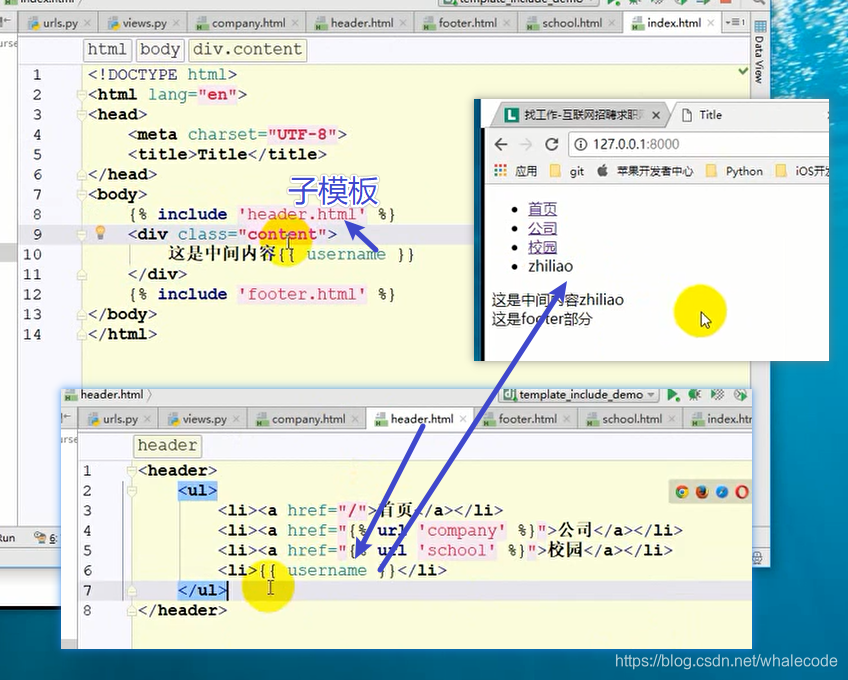Click the closing ul fold marker on line 7
This screenshot has width=848, height=680.
tap(131, 591)
